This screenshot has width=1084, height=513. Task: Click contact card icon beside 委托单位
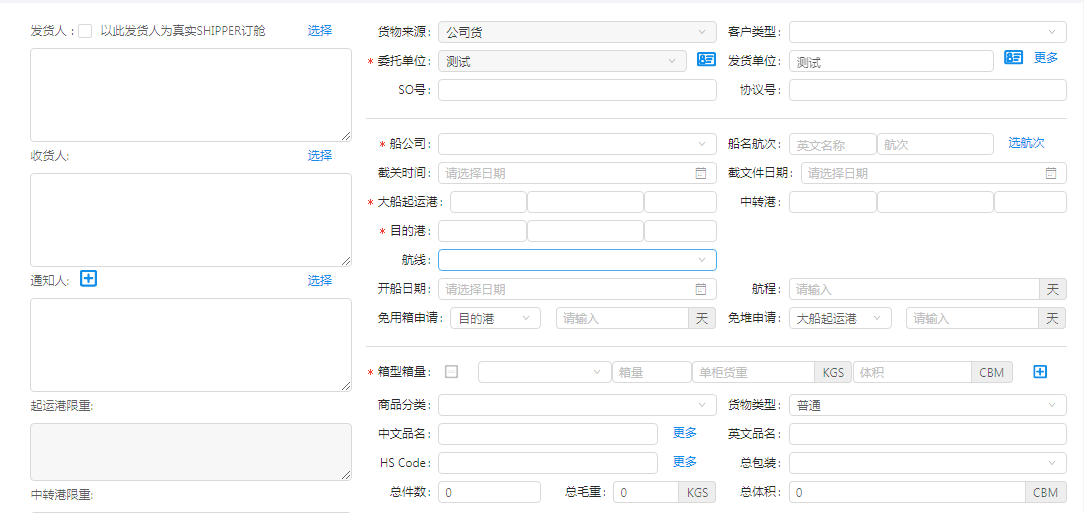[x=706, y=59]
